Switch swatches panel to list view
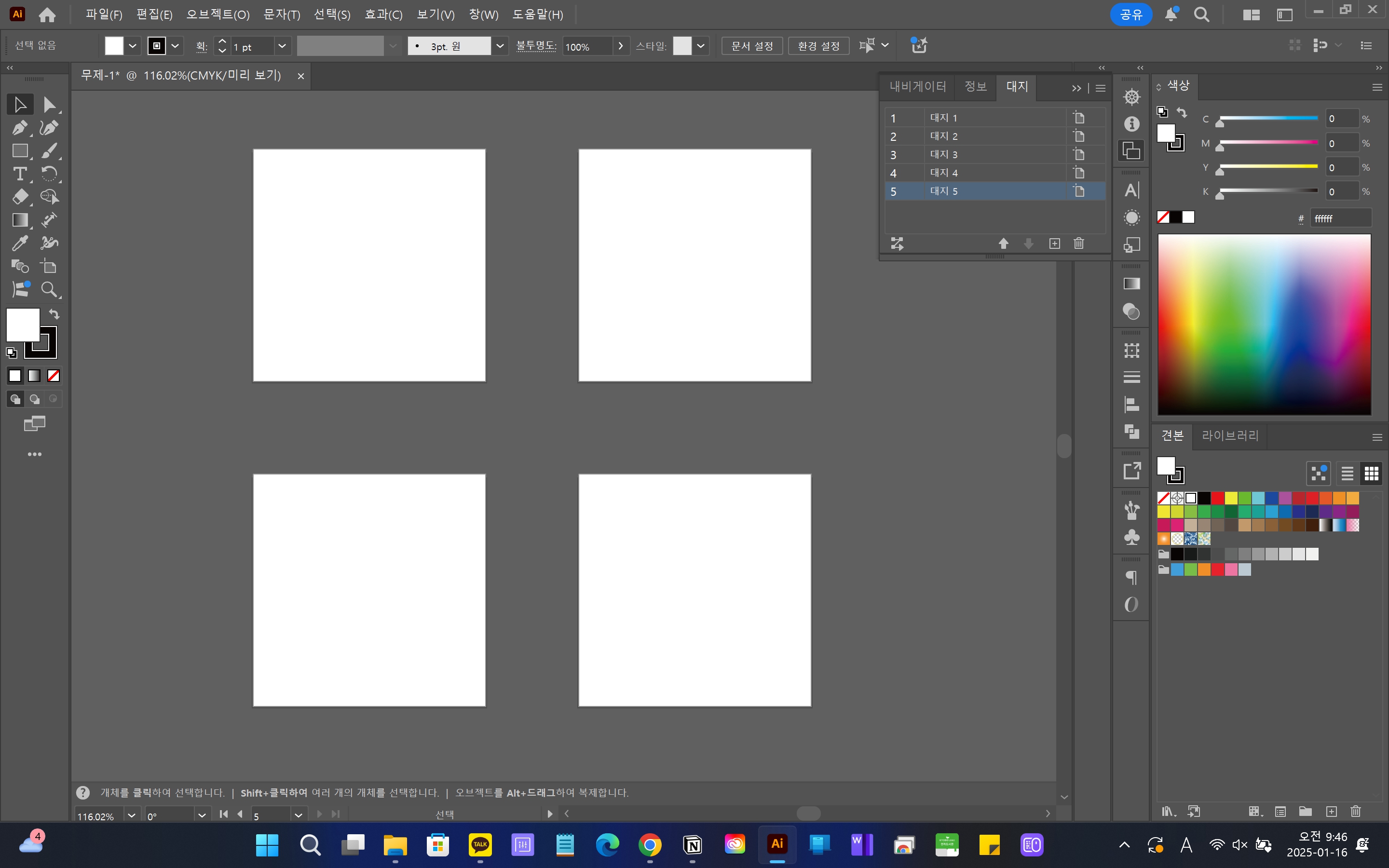Image resolution: width=1389 pixels, height=868 pixels. [1347, 474]
